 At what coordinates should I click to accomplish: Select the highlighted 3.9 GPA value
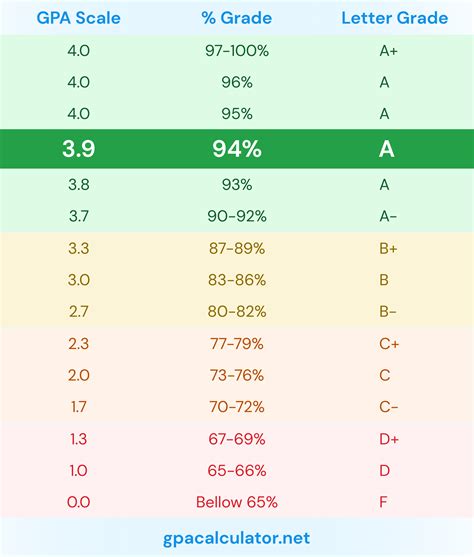[79, 148]
